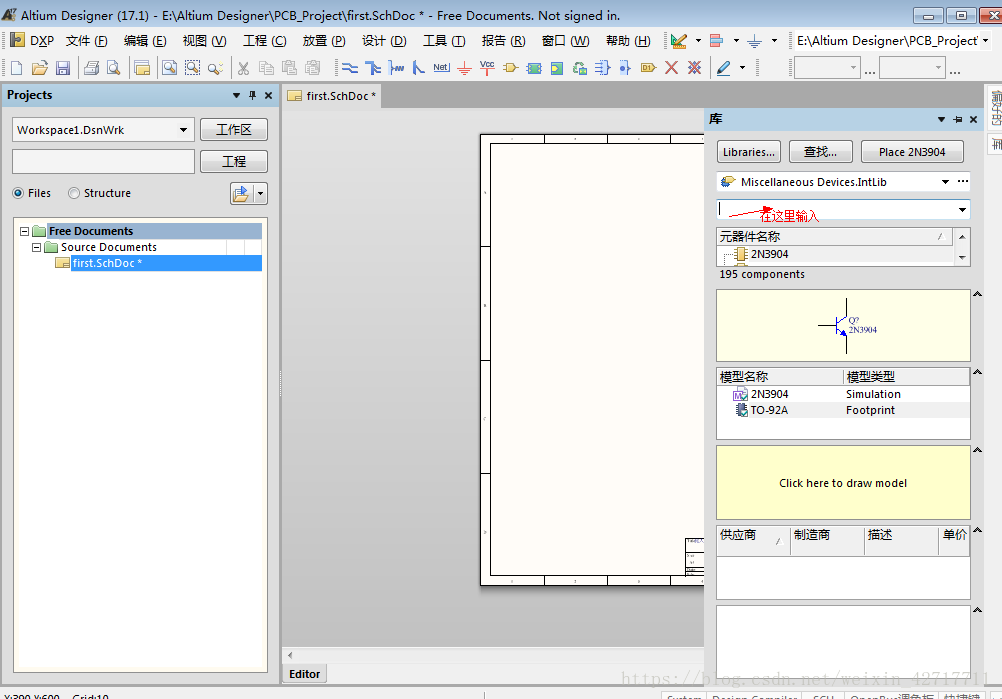1002x699 pixels.
Task: Open the Projects panel options arrow
Action: click(236, 95)
